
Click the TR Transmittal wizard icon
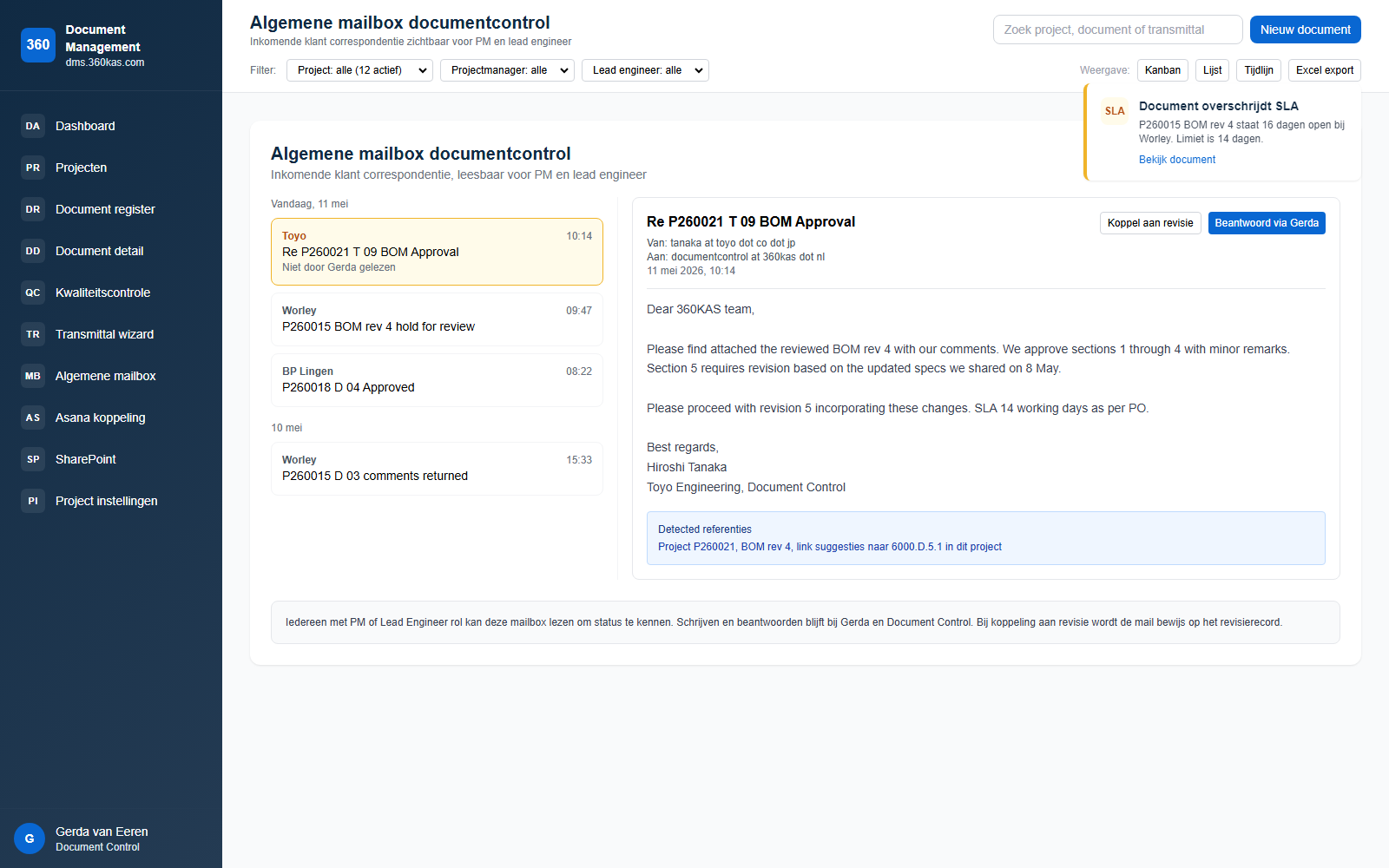point(33,334)
